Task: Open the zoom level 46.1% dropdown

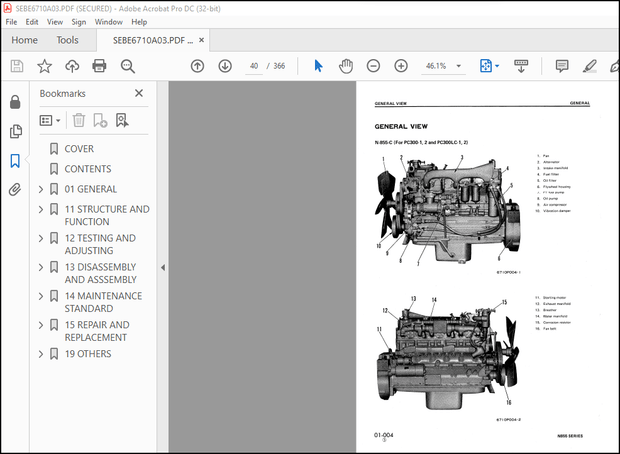Action: click(459, 66)
